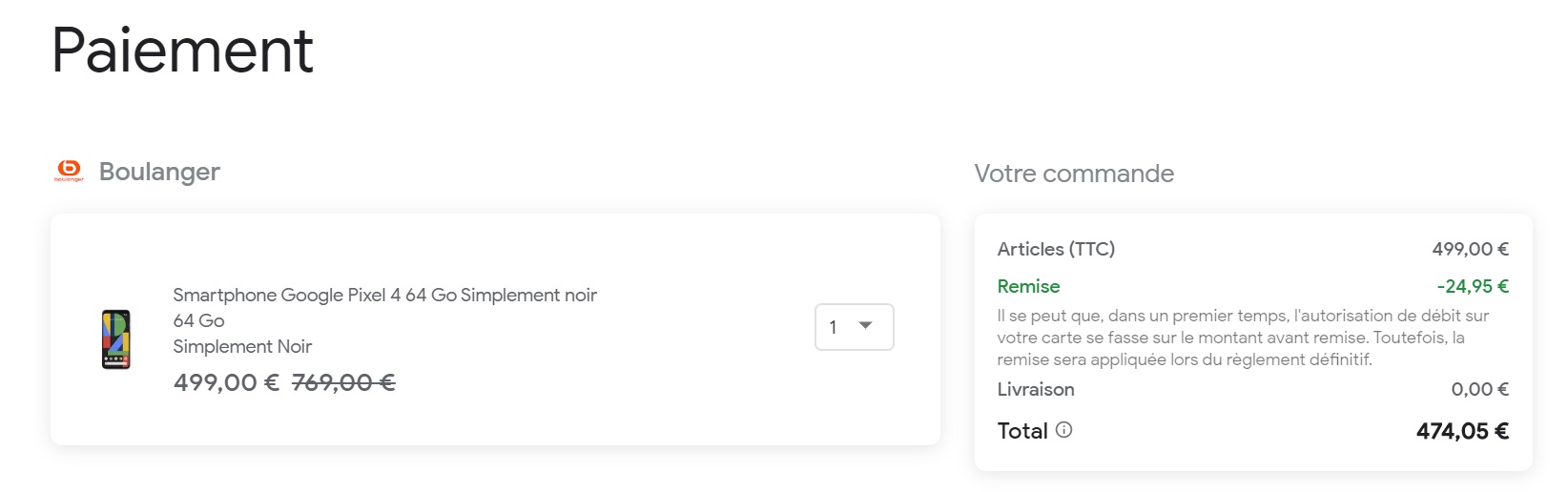Click the Google Pixel 4 product thumbnail
Screen dimensions: 1568x492
coord(115,338)
